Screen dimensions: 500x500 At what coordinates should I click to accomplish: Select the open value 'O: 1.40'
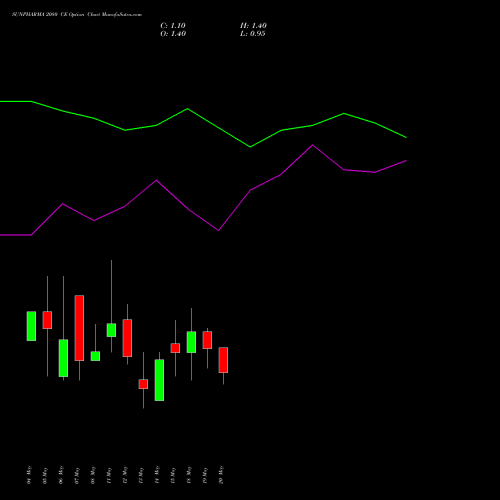click(x=173, y=34)
